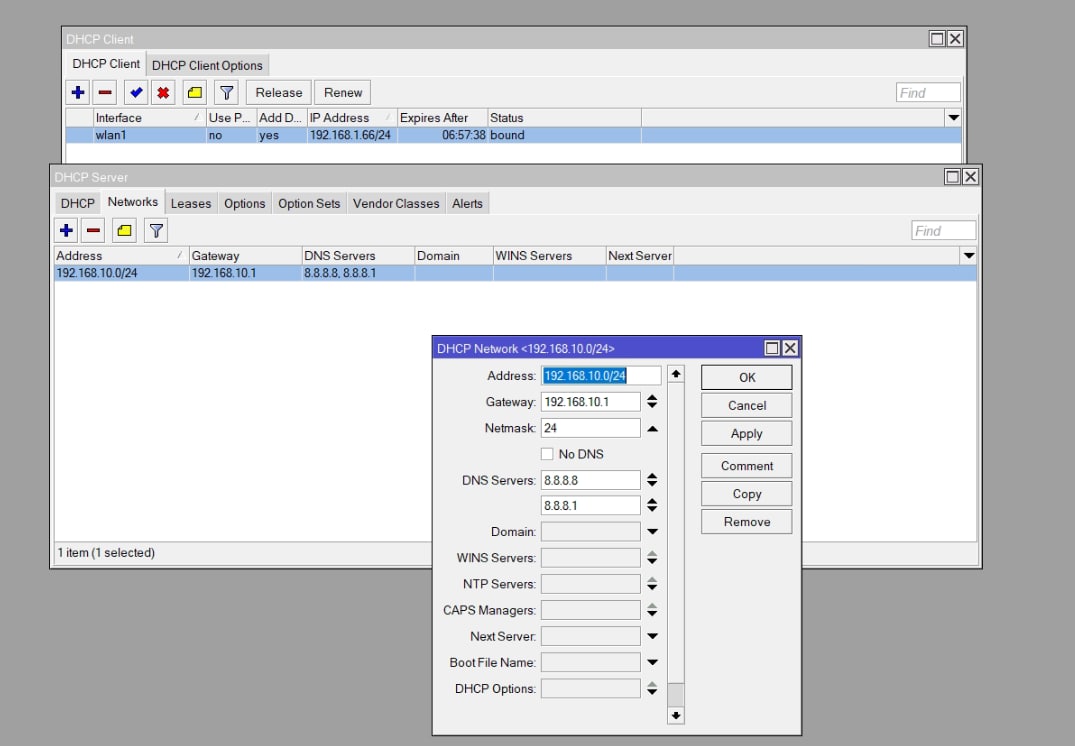Open filter funnel in DHCP Client toolbar
This screenshot has width=1075, height=746.
tap(226, 93)
